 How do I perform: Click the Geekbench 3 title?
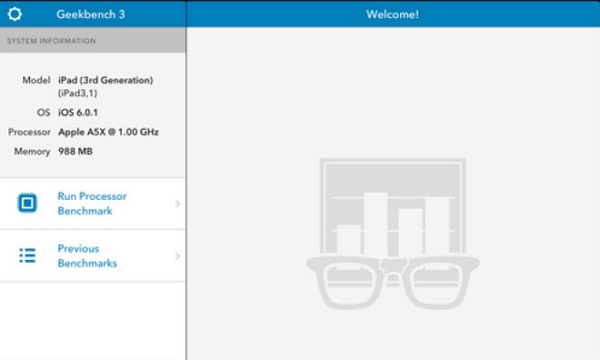click(x=91, y=15)
